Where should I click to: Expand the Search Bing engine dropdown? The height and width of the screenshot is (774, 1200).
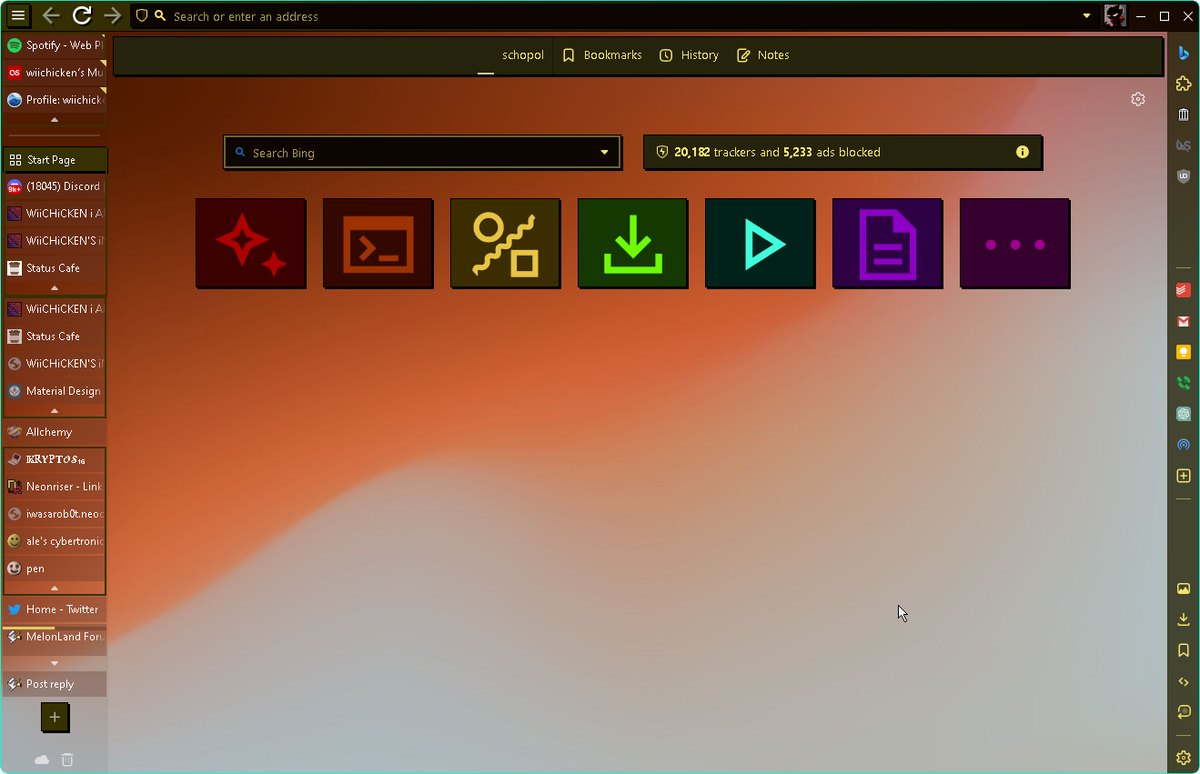click(x=604, y=153)
